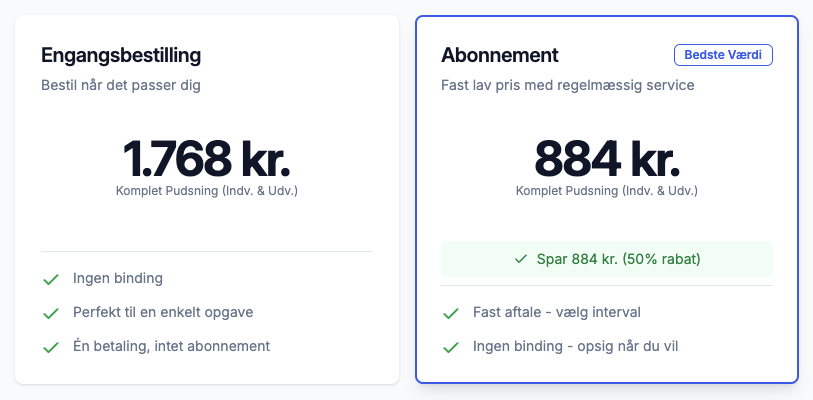
Task: Click the 884 kr. subscription price
Action: [x=607, y=157]
